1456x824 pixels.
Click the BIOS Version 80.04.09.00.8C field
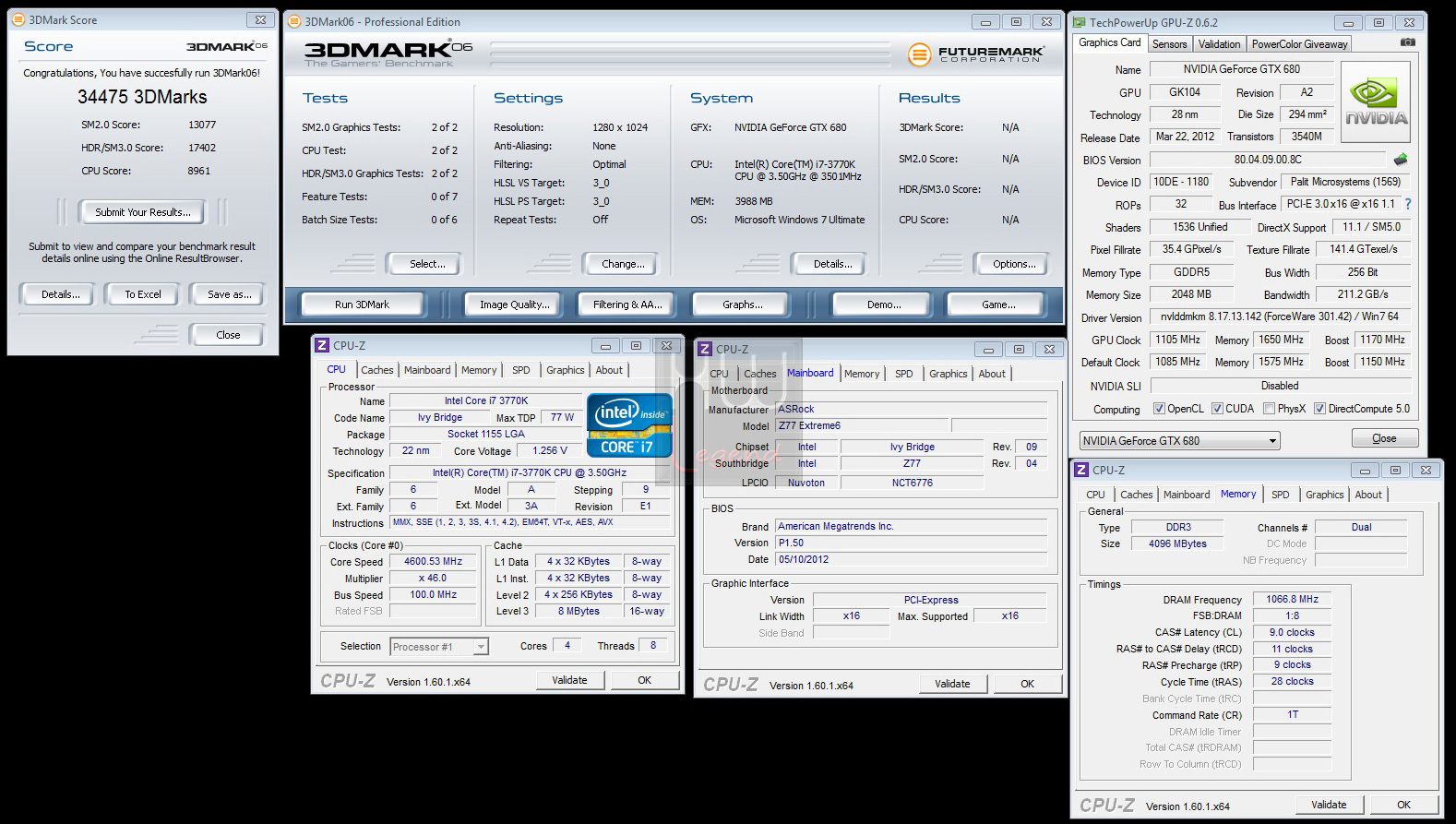1268,160
